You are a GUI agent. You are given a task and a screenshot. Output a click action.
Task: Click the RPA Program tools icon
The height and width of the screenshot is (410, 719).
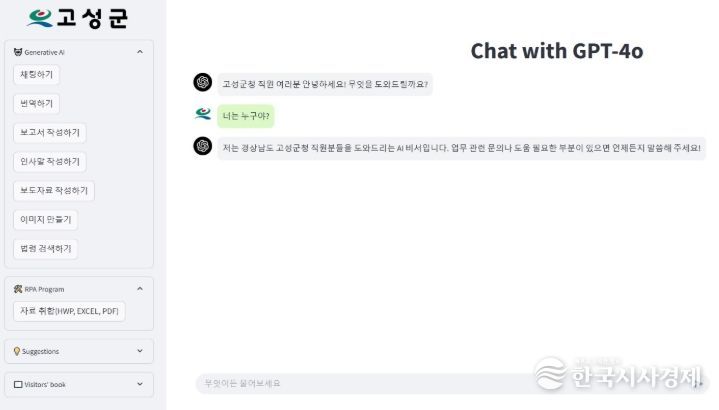[x=18, y=289]
